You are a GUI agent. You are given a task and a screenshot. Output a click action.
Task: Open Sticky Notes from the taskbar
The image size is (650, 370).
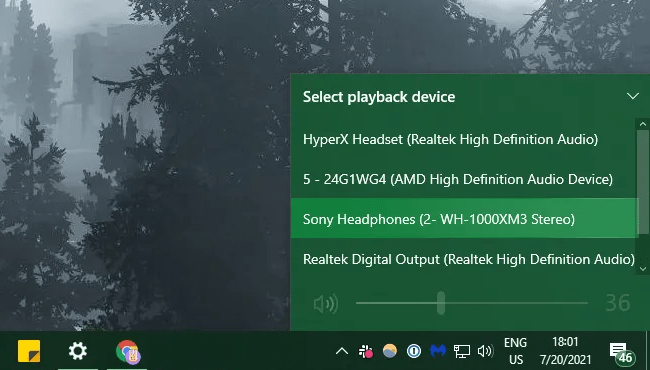[x=29, y=351]
